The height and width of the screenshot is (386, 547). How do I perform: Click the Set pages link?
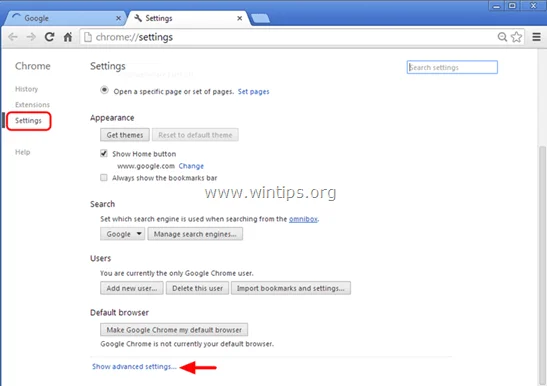[x=254, y=91]
